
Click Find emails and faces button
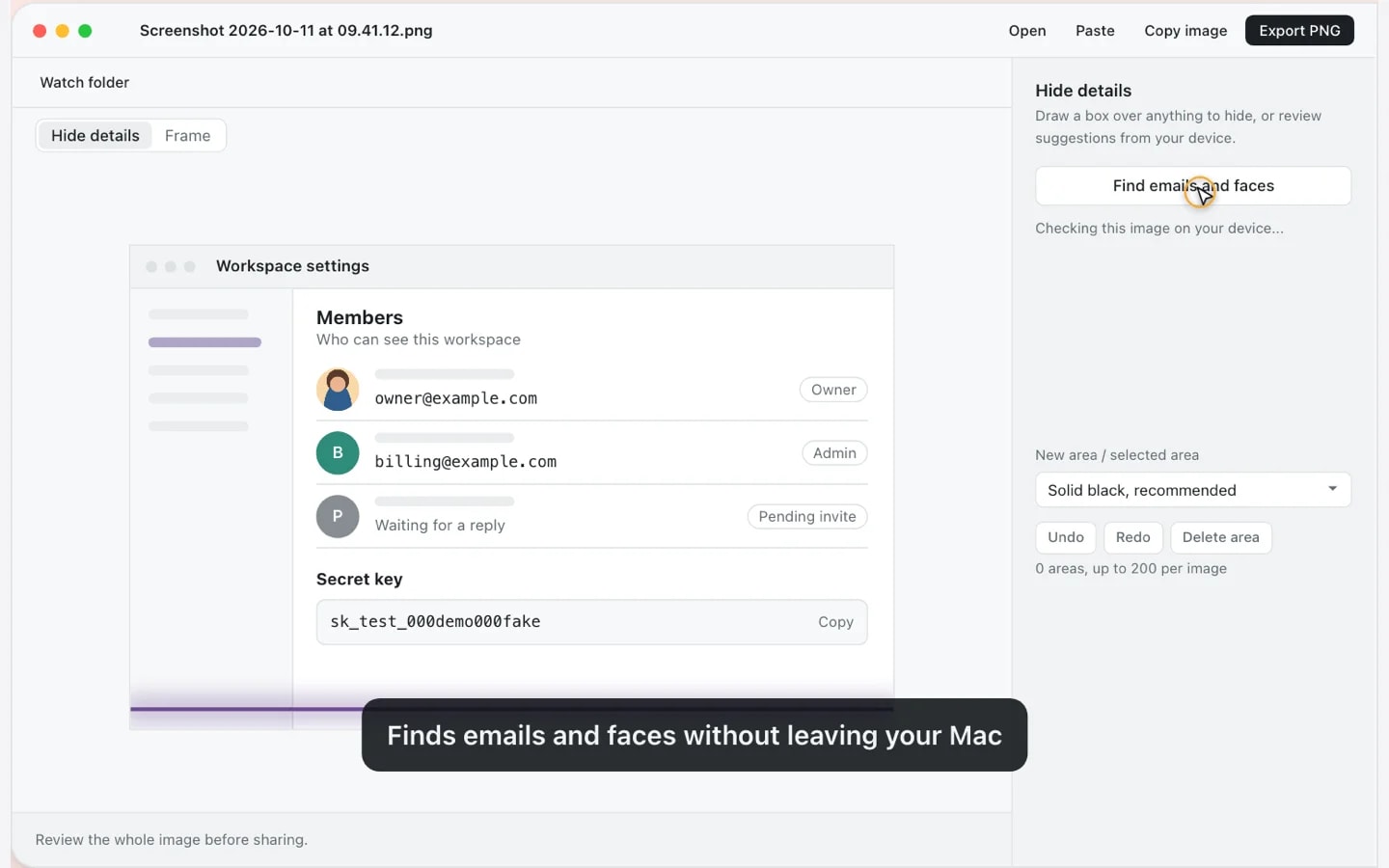tap(1193, 186)
